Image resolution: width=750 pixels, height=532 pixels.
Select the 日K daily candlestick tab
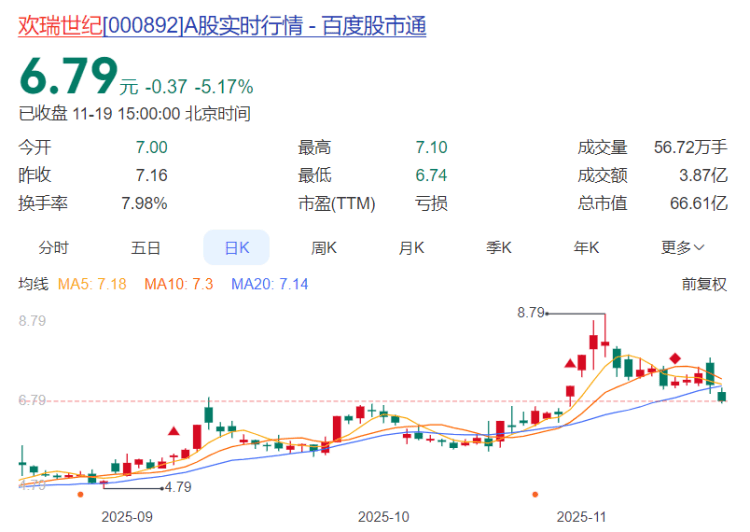[236, 247]
